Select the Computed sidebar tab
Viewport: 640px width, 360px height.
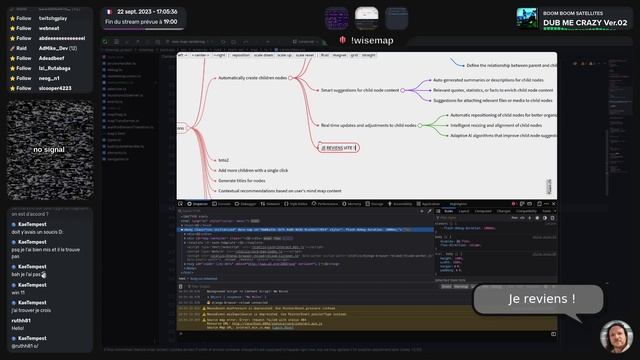click(x=483, y=211)
